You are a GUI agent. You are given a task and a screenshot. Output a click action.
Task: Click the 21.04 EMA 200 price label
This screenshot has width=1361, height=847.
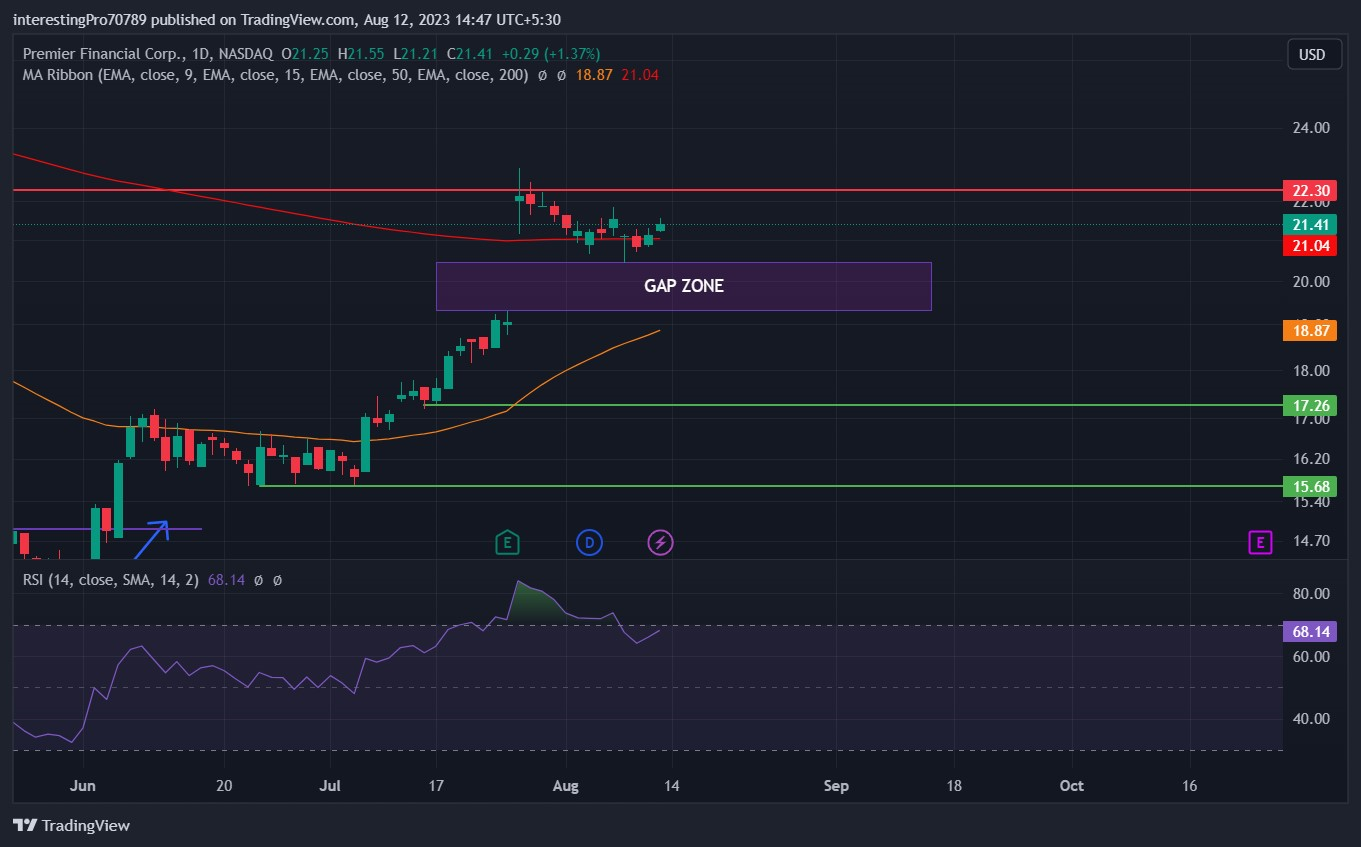point(1310,246)
